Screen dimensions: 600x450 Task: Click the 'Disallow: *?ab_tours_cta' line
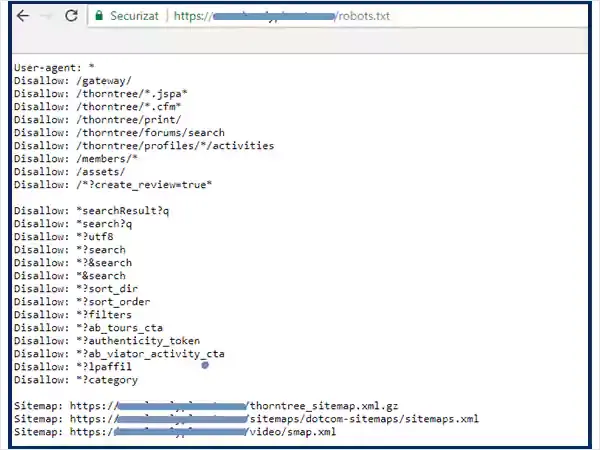pos(88,328)
